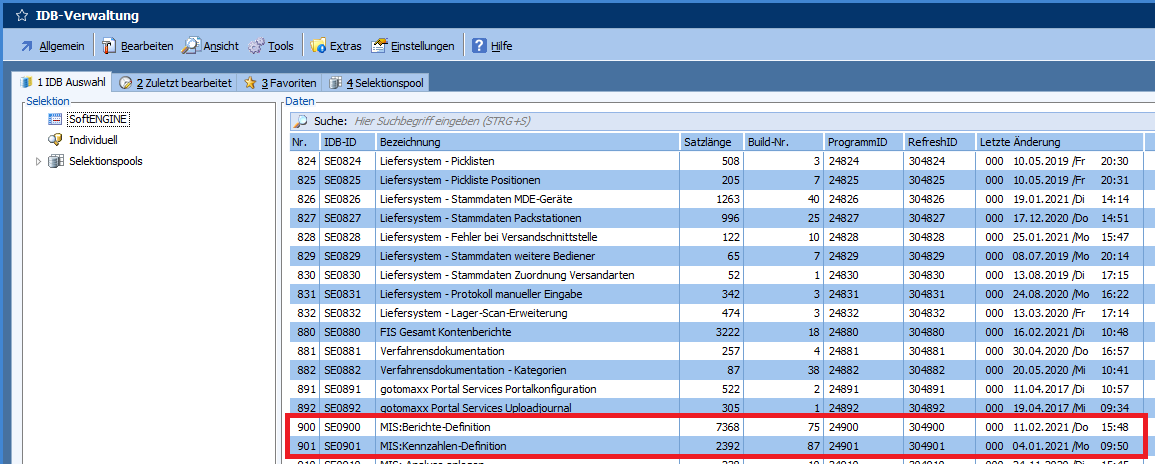Select SoftENGINE in selection tree
The width and height of the screenshot is (1160, 473).
pyautogui.click(x=98, y=119)
